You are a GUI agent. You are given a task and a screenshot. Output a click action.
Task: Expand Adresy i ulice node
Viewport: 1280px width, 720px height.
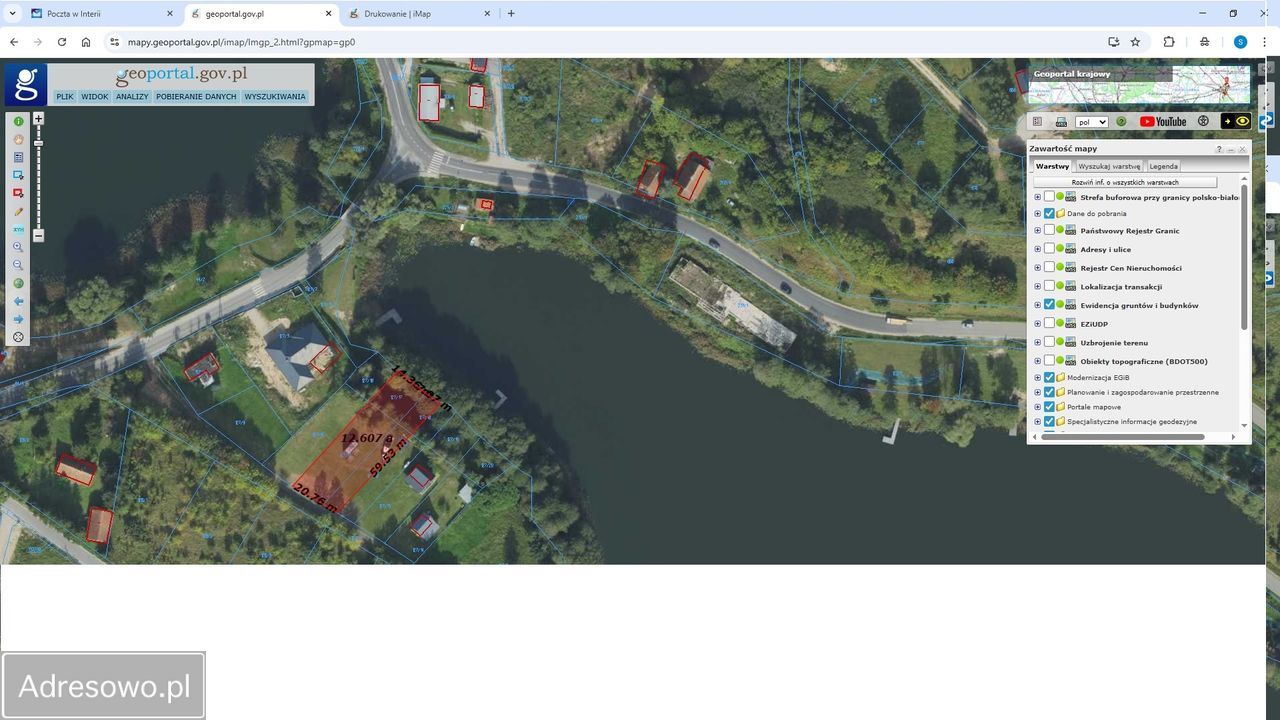click(1038, 249)
